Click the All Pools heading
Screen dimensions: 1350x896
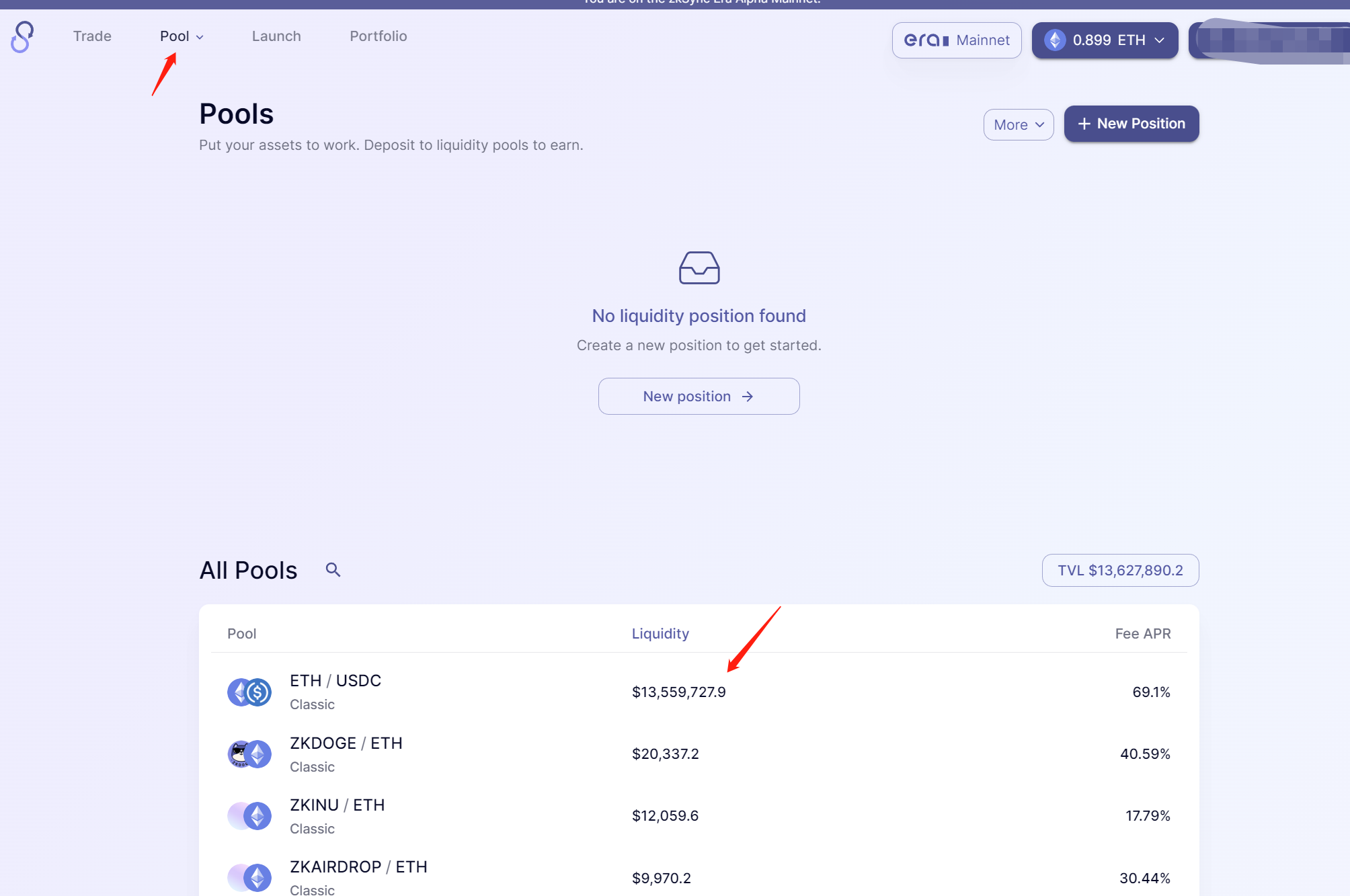[248, 570]
